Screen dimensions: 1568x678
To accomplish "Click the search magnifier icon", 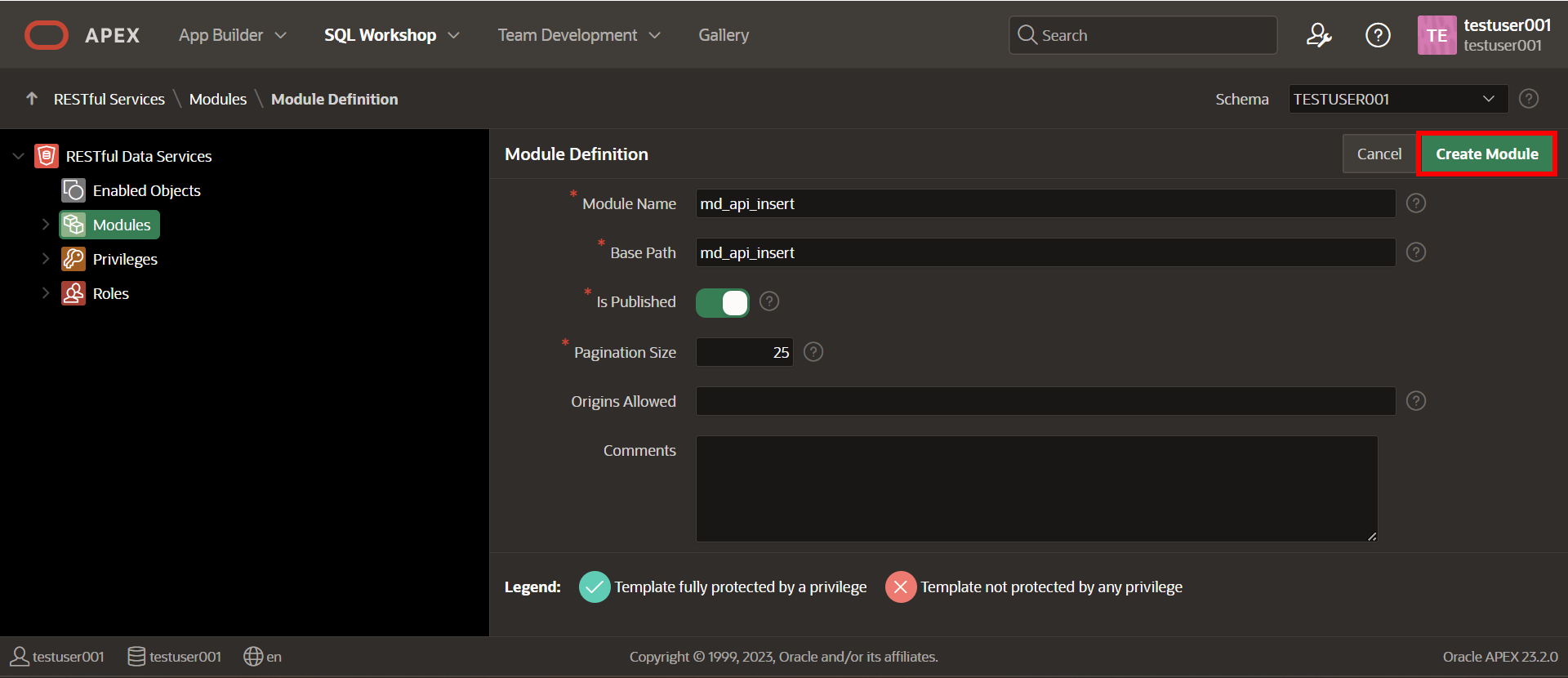I will pos(1027,35).
